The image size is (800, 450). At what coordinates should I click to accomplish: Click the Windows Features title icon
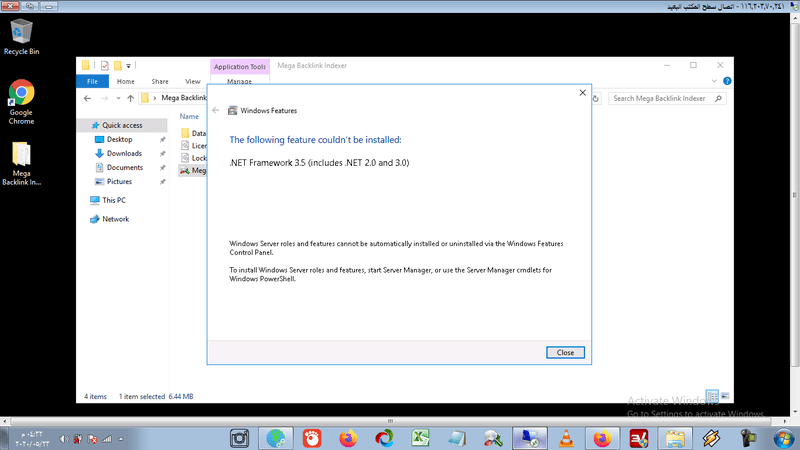233,110
